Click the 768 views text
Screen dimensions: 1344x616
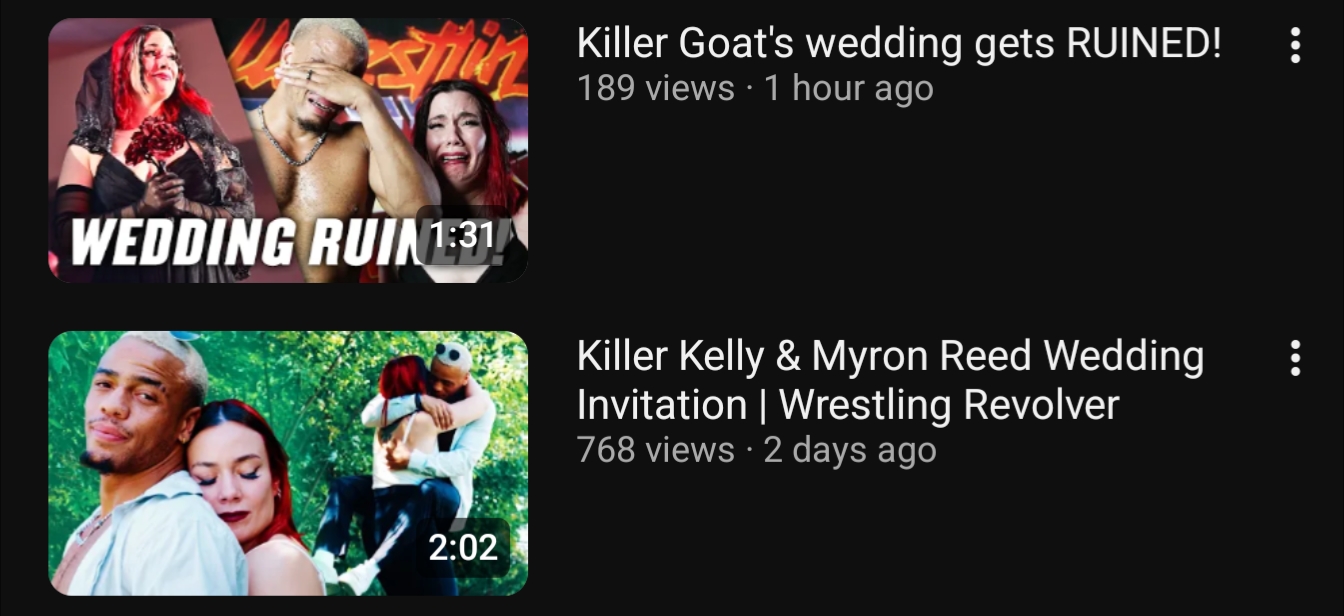655,449
